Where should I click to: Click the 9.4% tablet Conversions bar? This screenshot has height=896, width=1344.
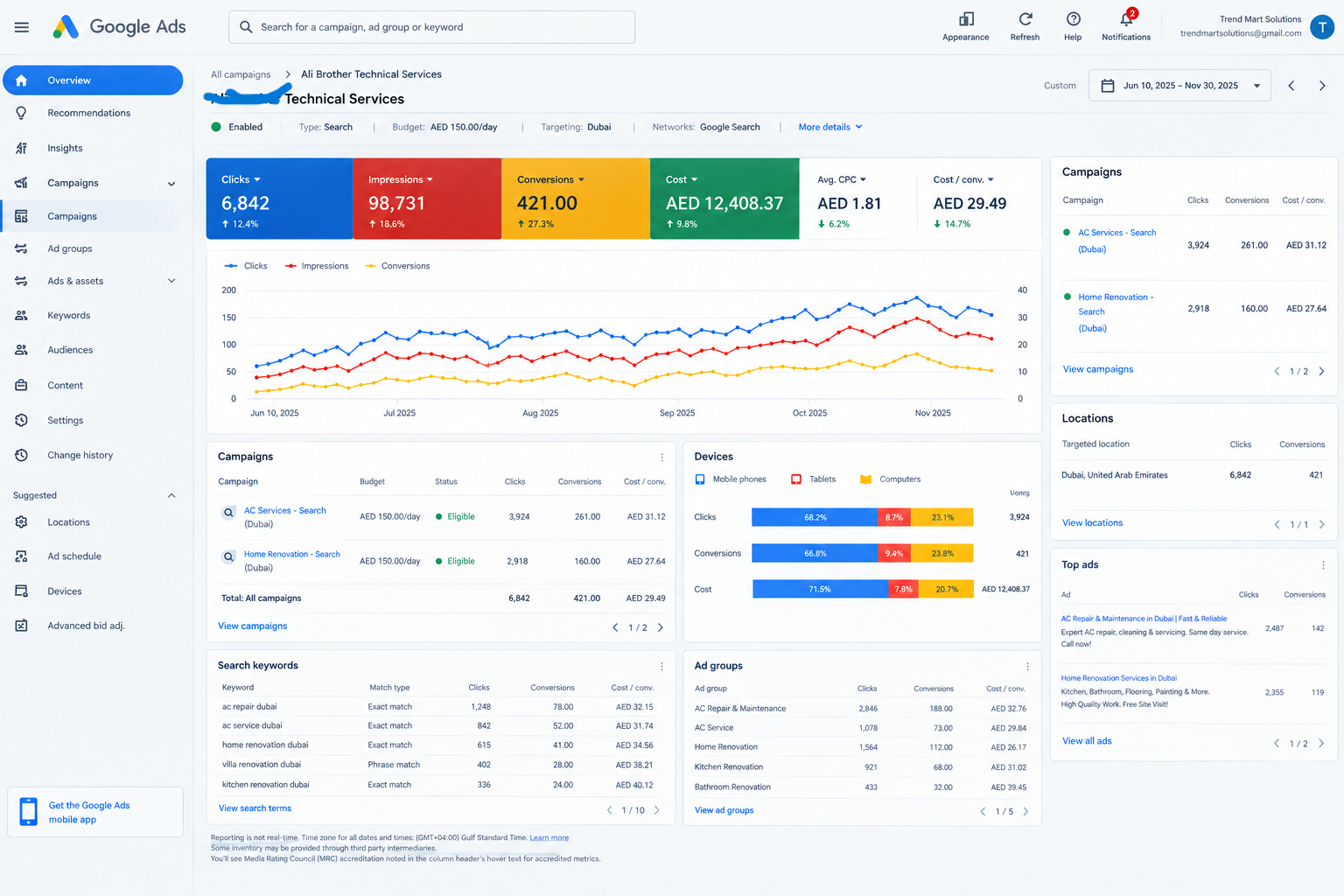click(x=893, y=554)
